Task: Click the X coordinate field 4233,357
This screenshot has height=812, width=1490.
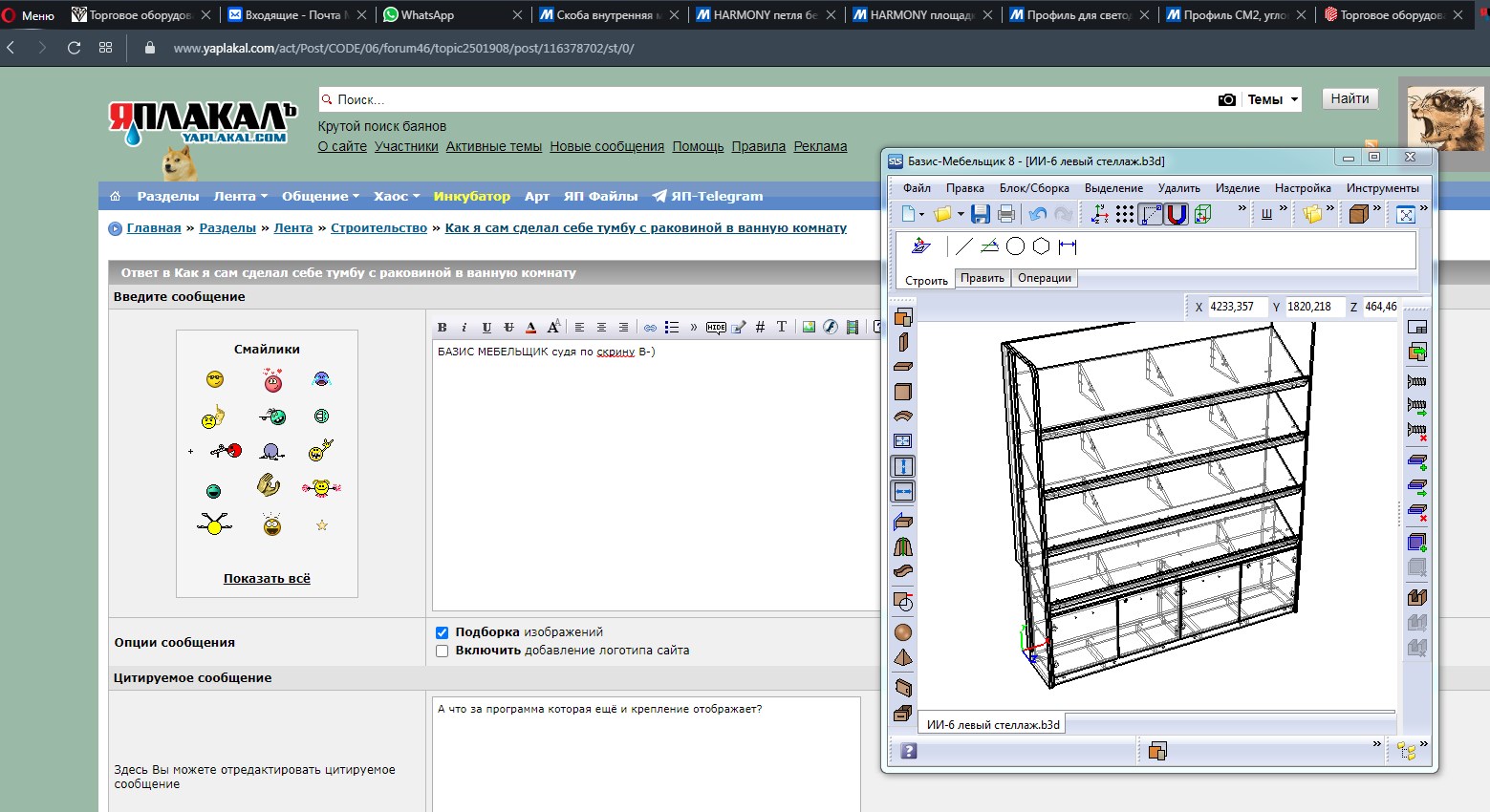Action: point(1237,307)
